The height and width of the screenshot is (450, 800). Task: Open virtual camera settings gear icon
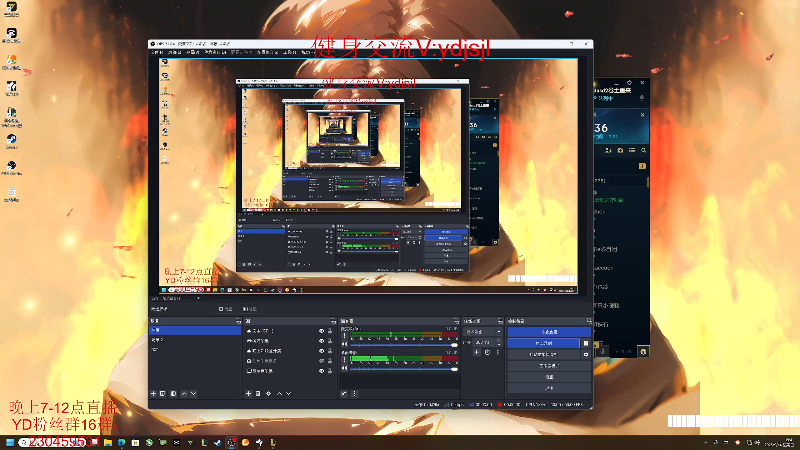[586, 354]
